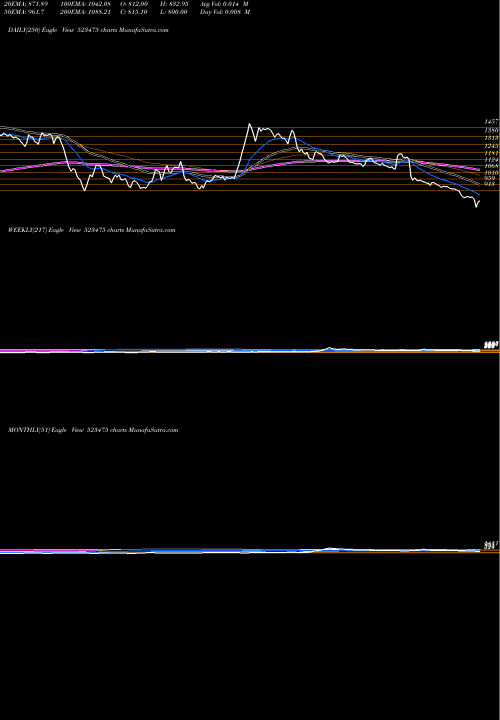
Task: Click the 1124 price axis label
Action: 491,160
